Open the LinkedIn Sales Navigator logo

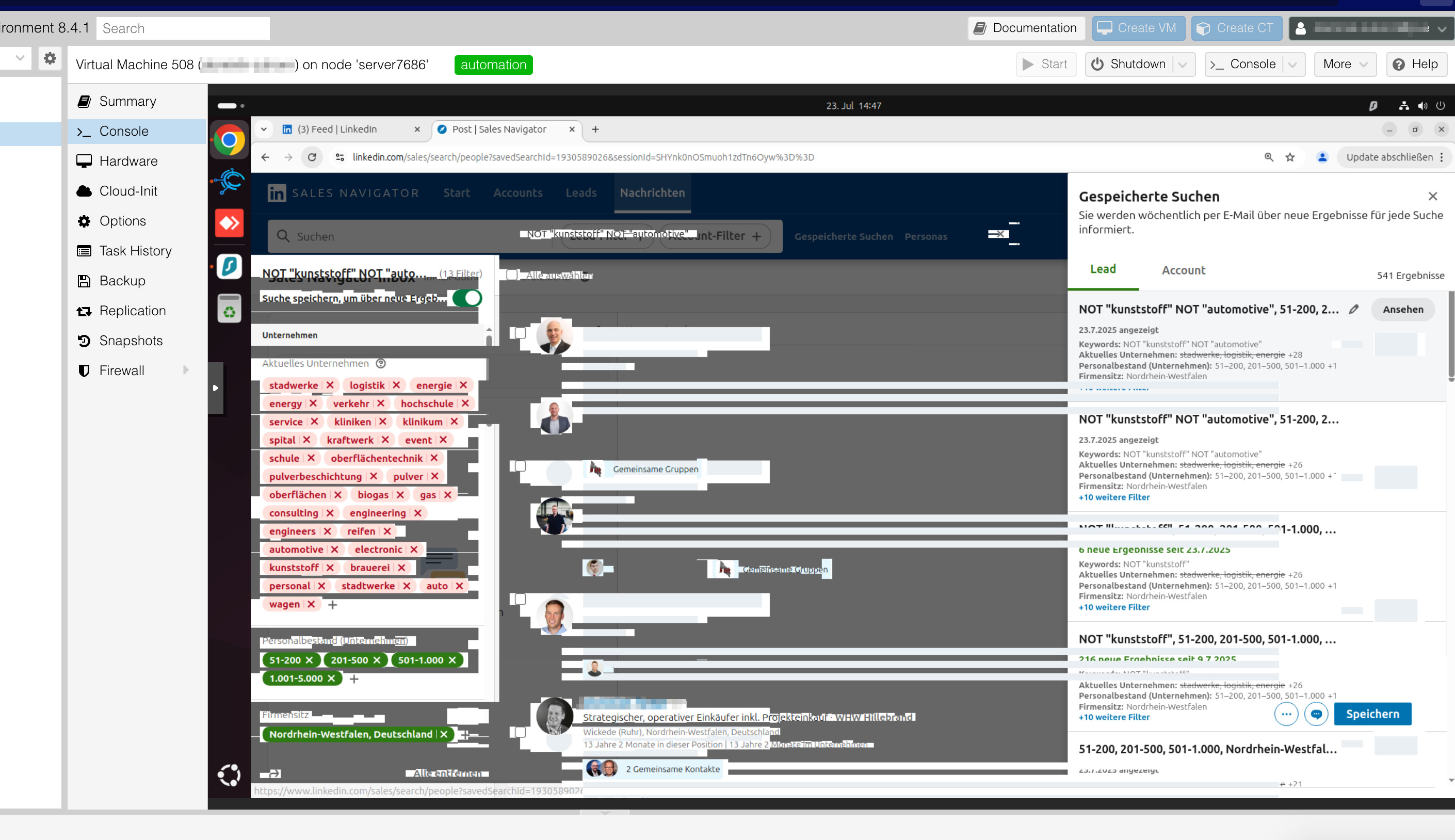tap(277, 193)
